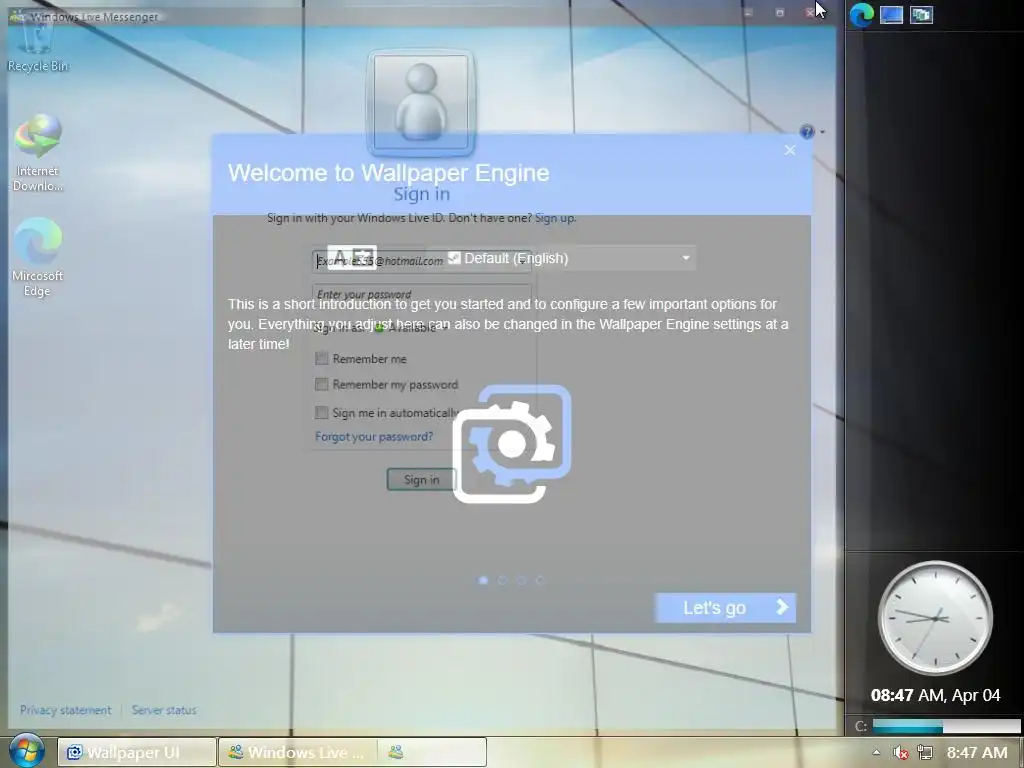Click the 08:47 AM, Apr 04 date text
The image size is (1024, 768).
(935, 696)
